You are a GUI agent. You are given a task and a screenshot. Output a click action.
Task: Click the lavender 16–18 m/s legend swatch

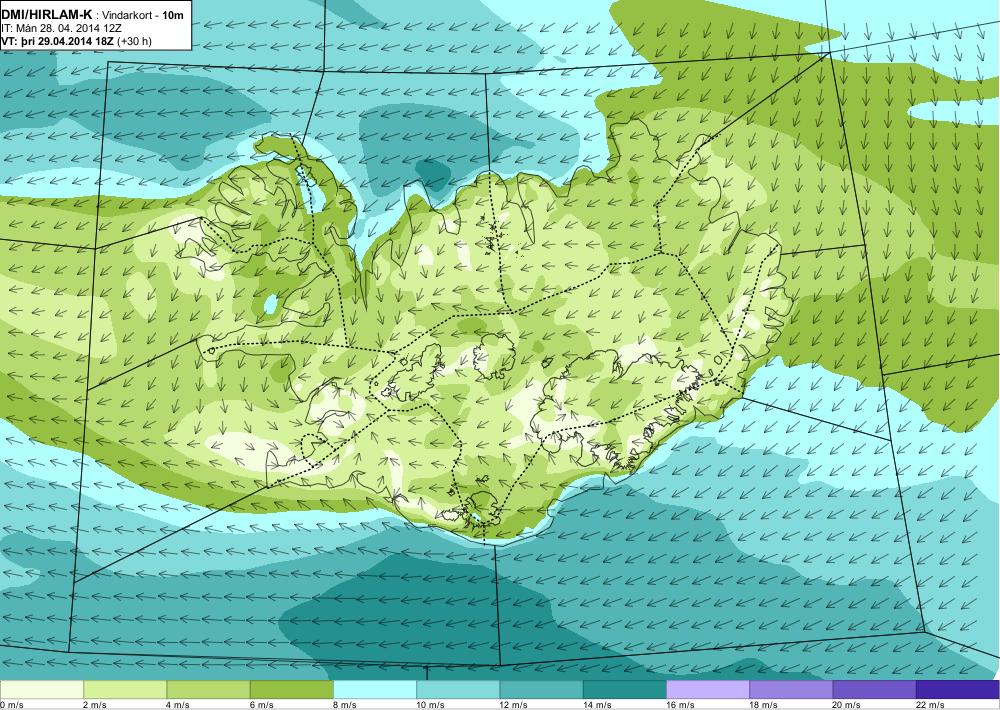[x=708, y=689]
